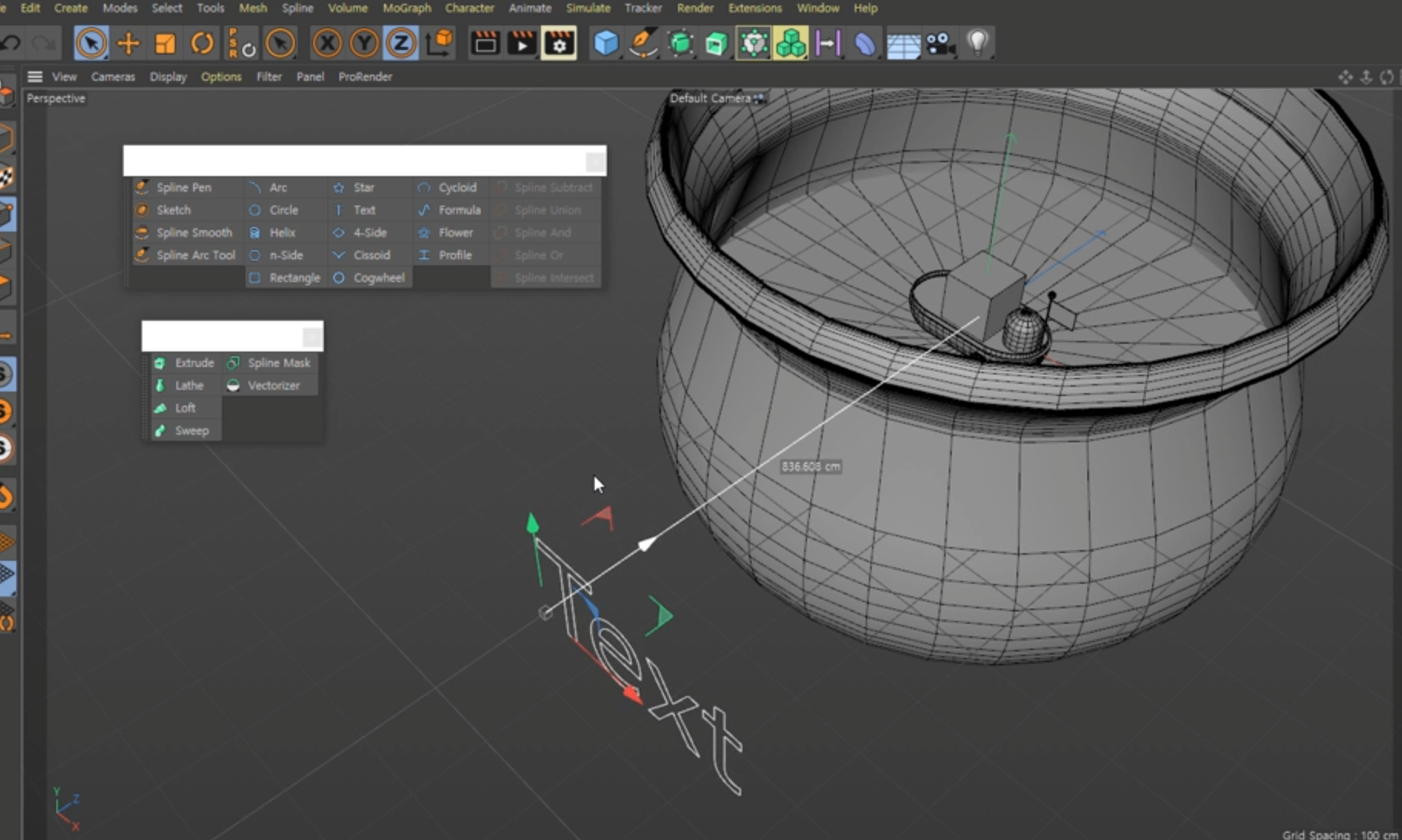Add Cube primitive from toolbar
This screenshot has width=1402, height=840.
click(606, 43)
